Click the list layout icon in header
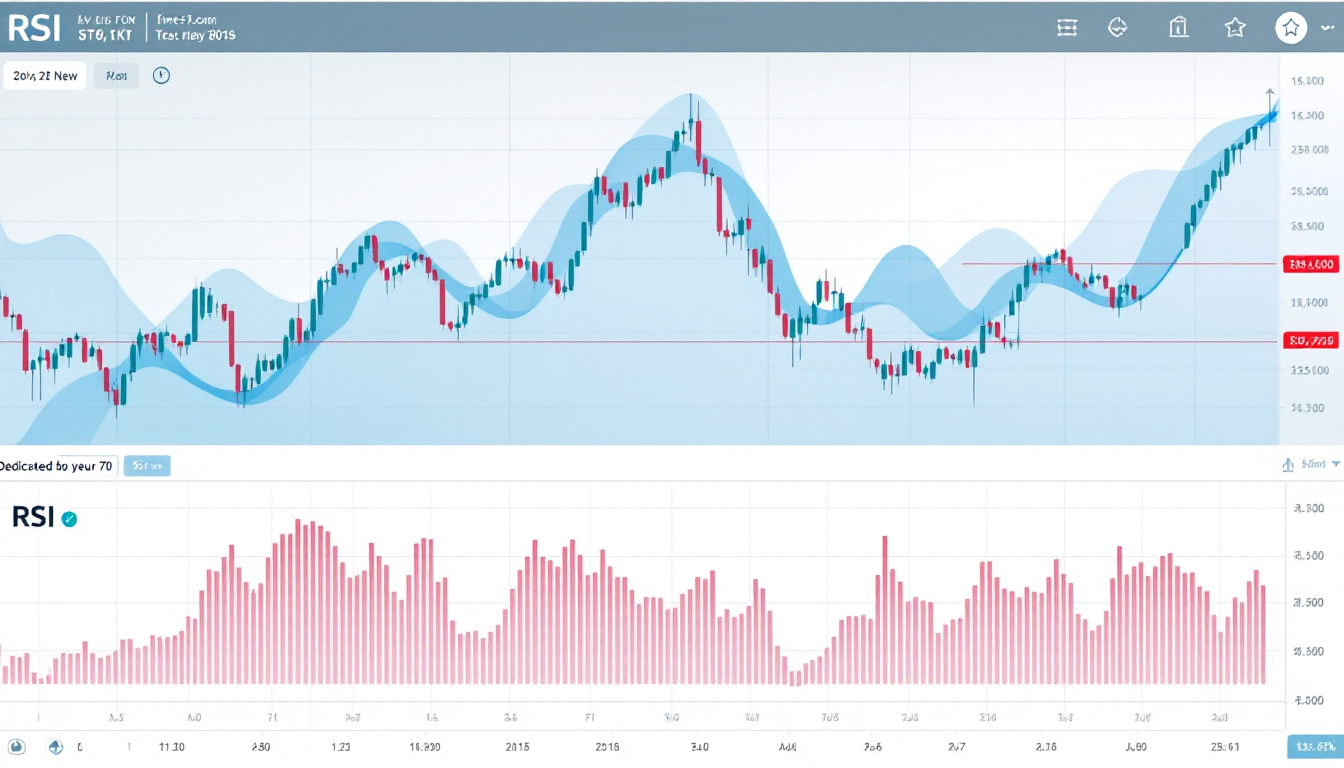 1067,28
